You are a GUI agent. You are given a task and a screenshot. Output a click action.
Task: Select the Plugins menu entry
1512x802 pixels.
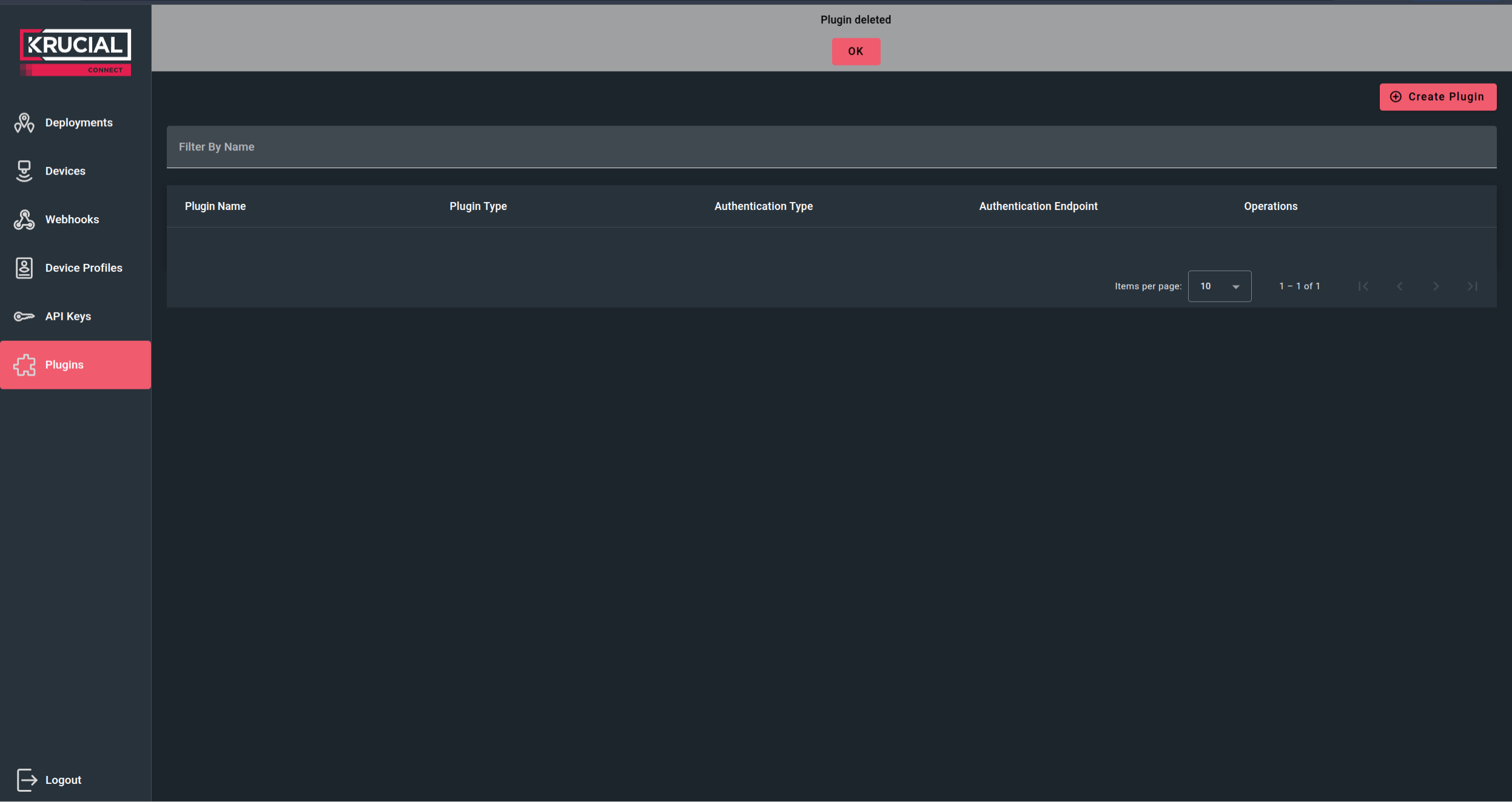[64, 365]
